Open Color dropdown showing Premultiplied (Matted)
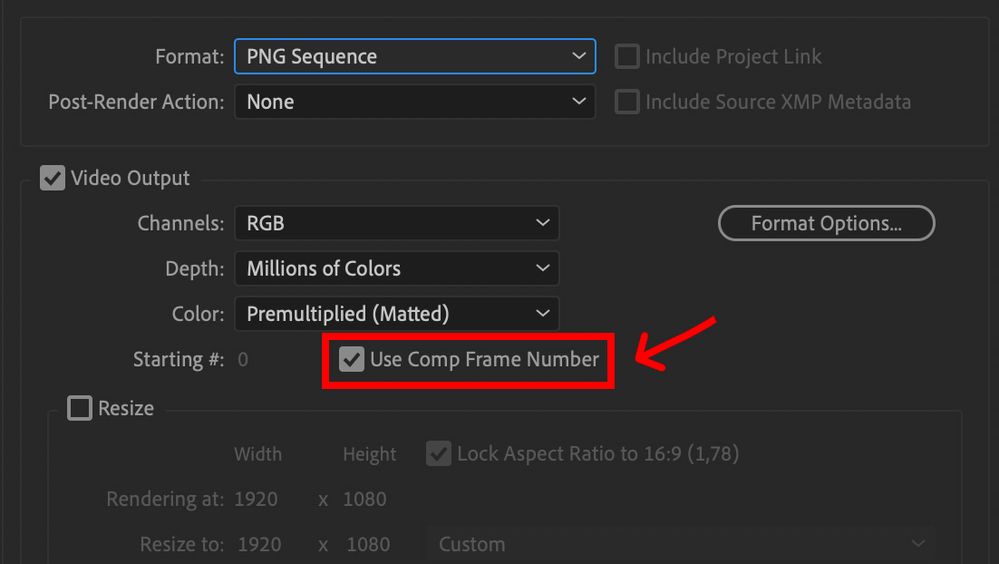The width and height of the screenshot is (999, 564). tap(396, 314)
